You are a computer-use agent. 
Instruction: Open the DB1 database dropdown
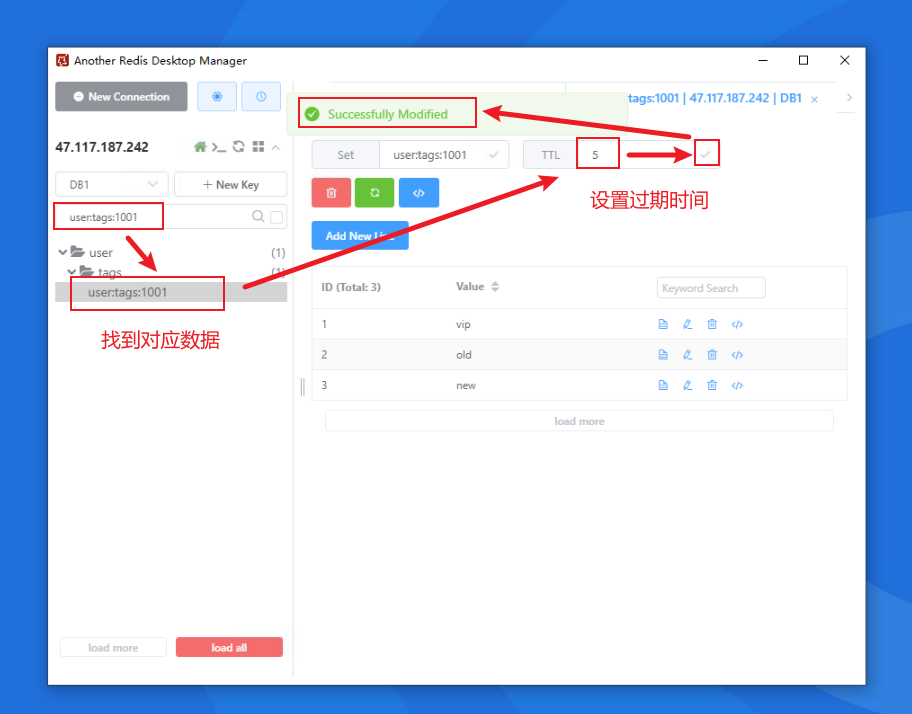point(112,184)
